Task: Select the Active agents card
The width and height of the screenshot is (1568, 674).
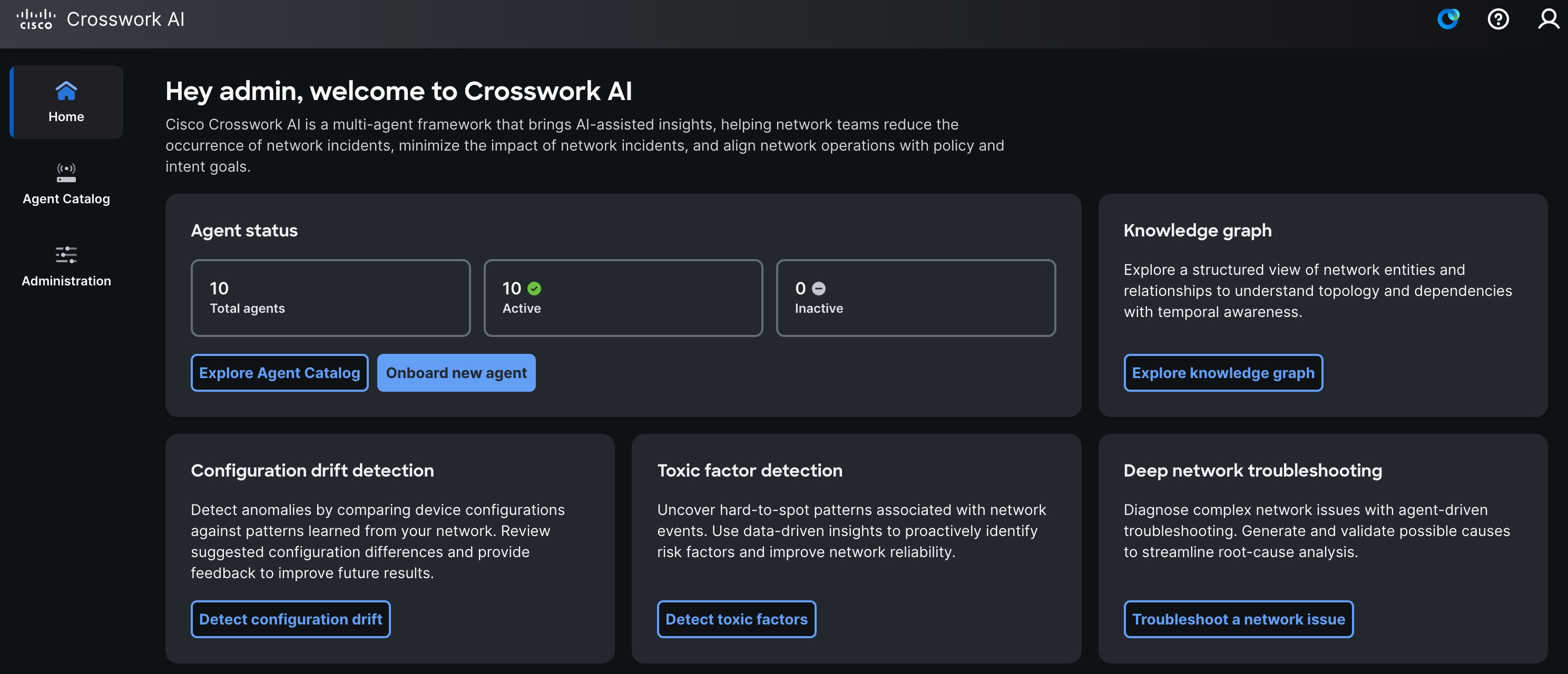Action: click(623, 298)
